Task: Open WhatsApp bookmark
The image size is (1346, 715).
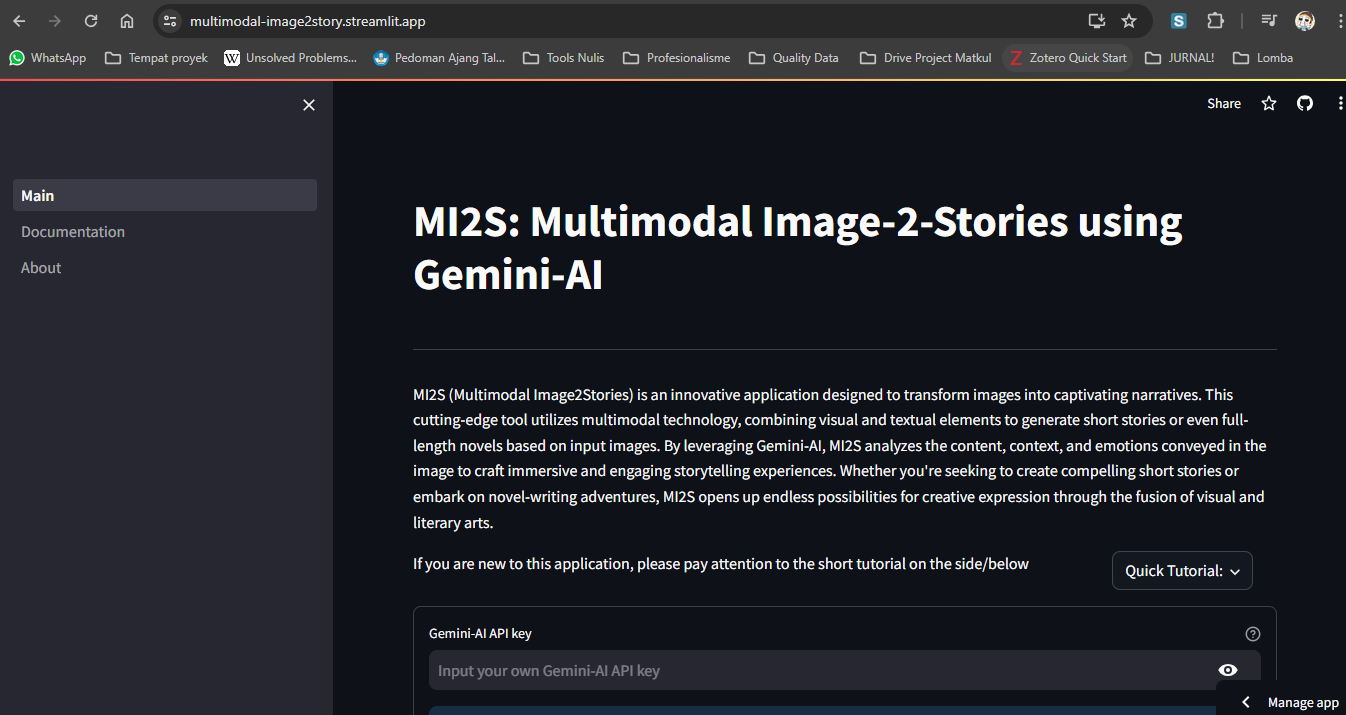Action: pyautogui.click(x=48, y=58)
